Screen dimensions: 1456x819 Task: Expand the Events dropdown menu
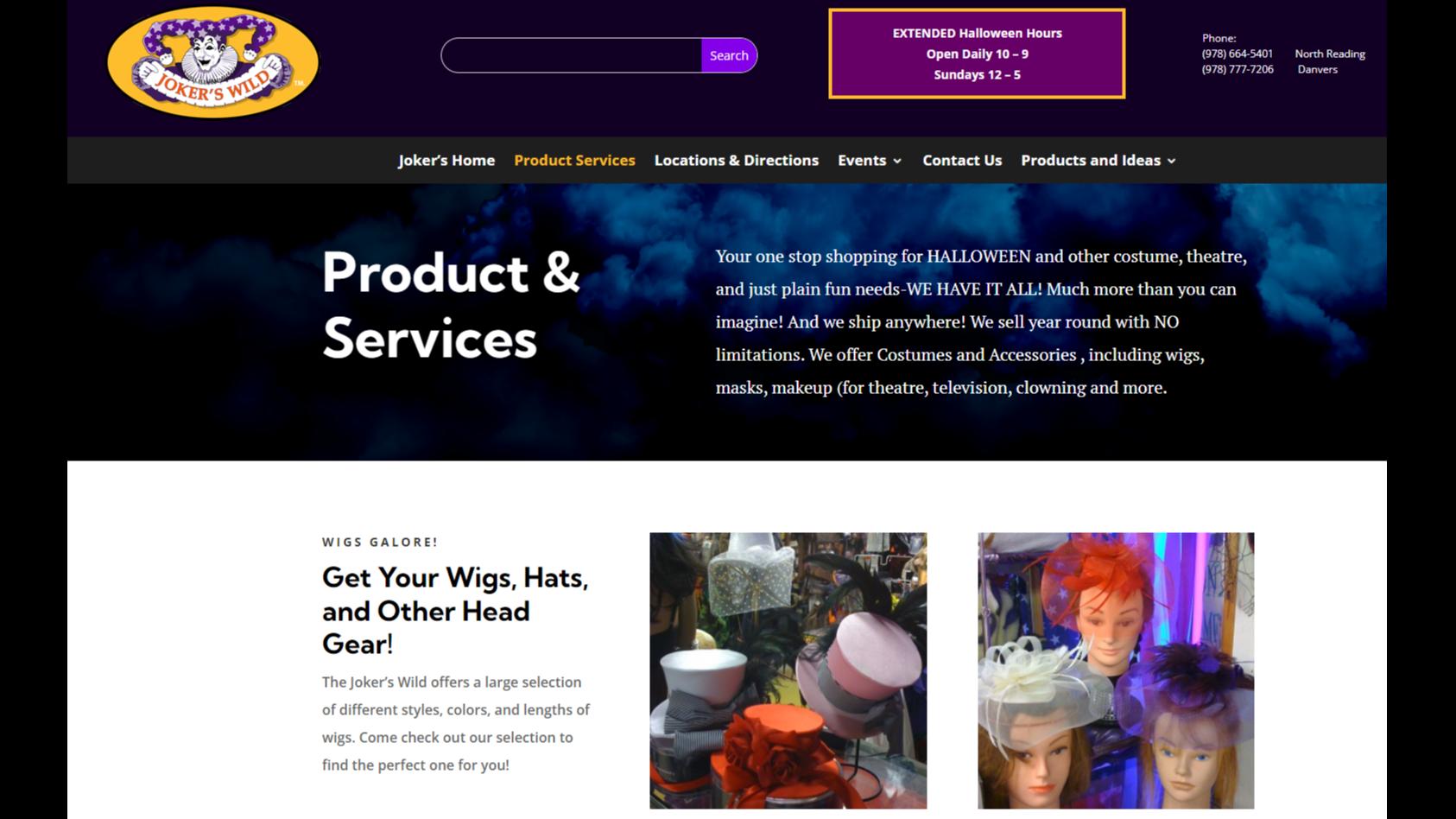coord(870,161)
